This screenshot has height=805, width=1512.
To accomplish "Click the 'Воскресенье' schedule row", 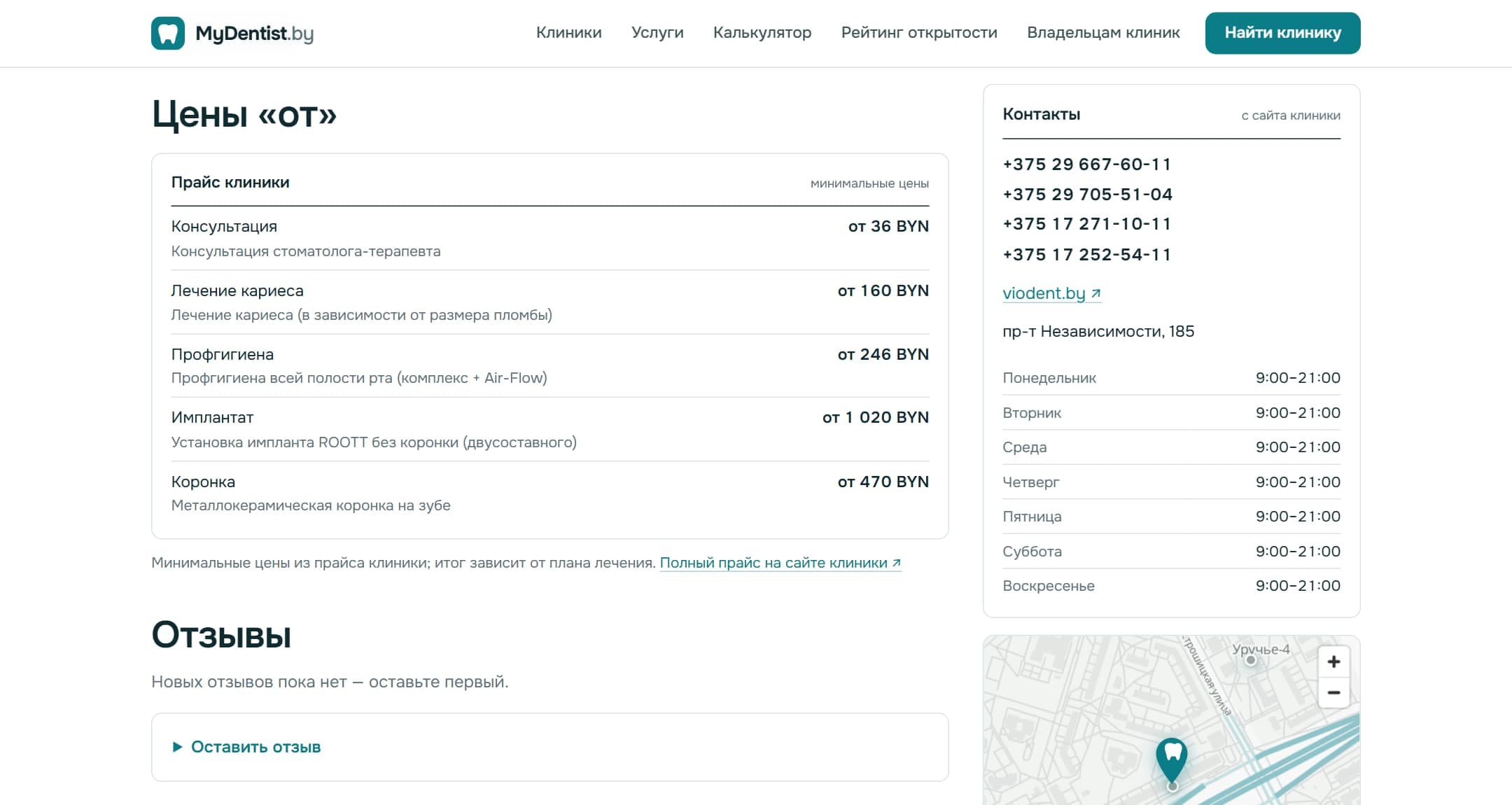I will click(1171, 586).
